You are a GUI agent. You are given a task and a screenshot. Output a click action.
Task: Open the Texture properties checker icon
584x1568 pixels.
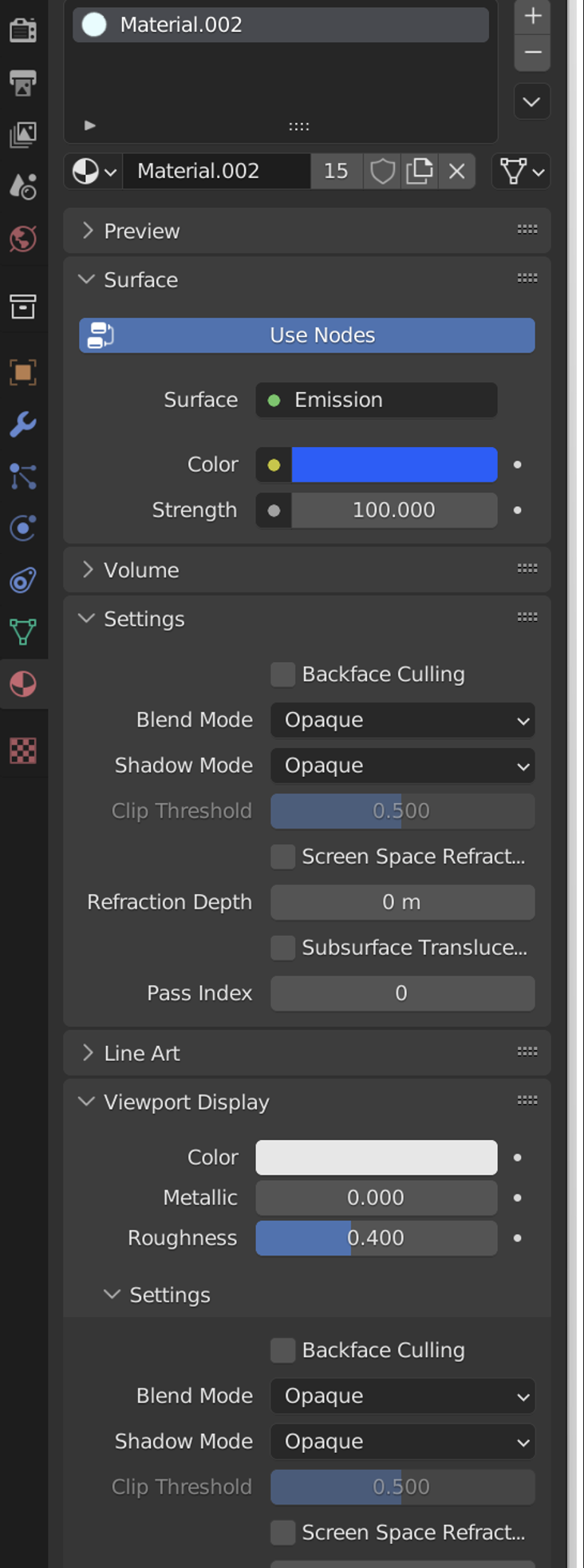22,750
